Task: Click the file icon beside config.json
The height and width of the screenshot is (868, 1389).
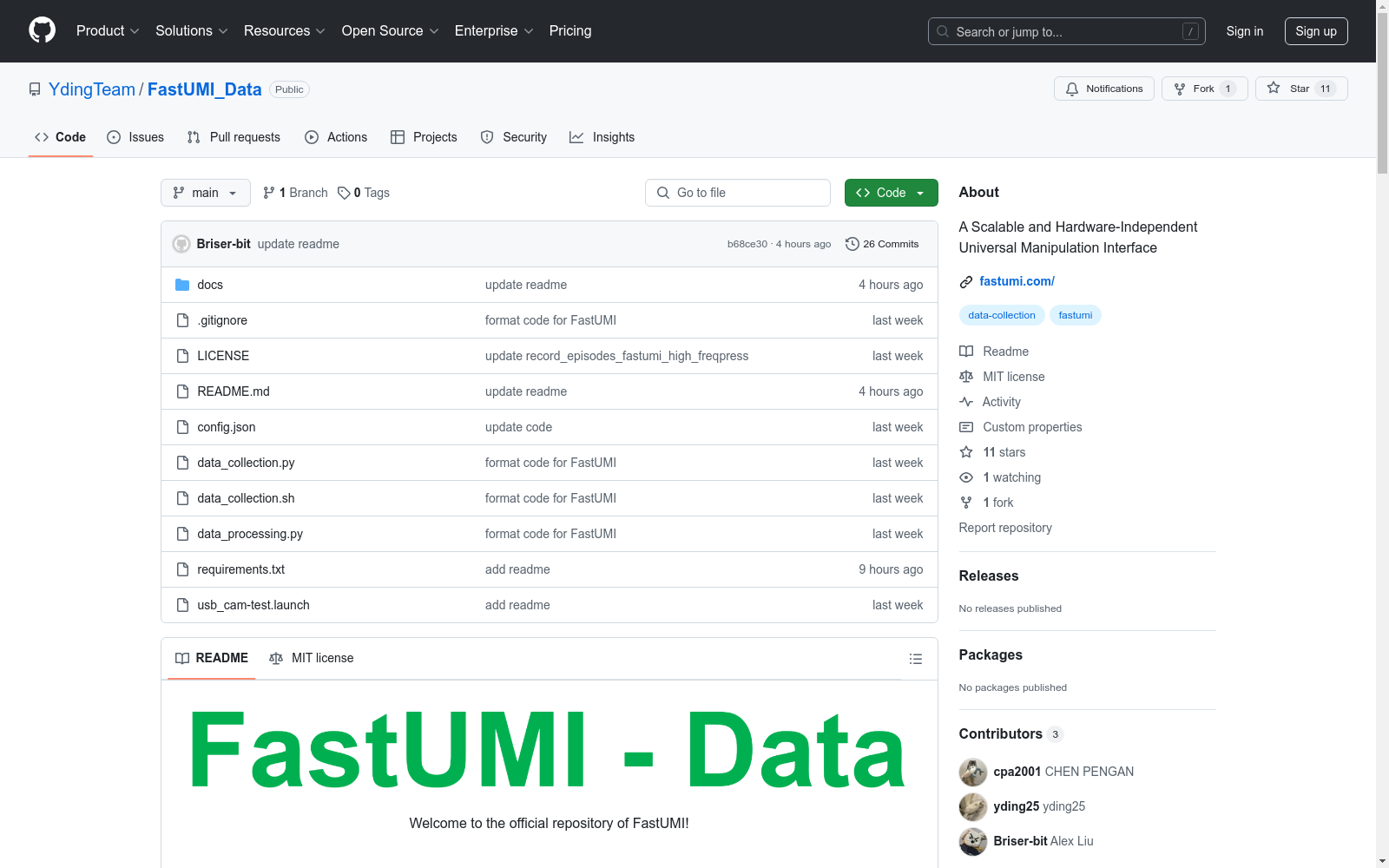Action: (182, 427)
